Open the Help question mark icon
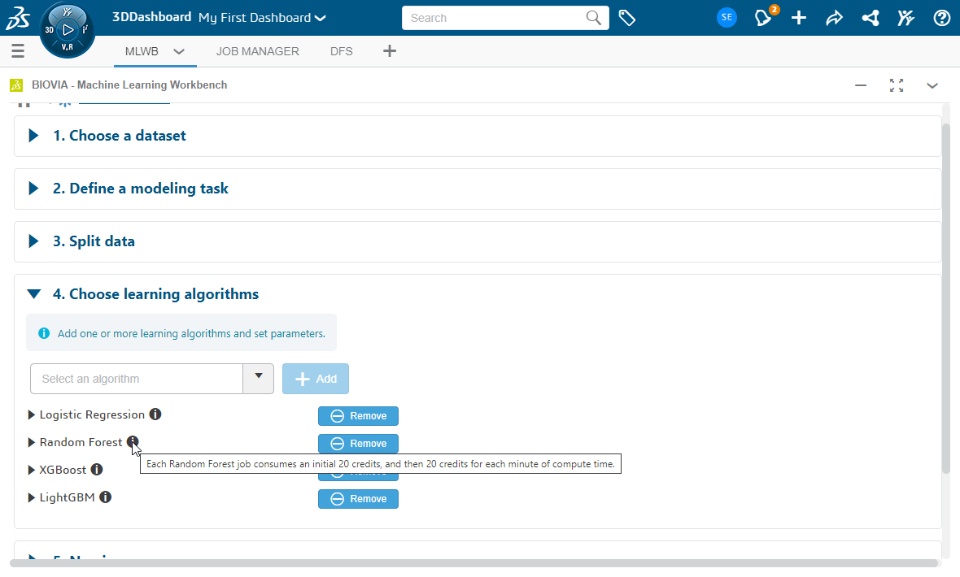The width and height of the screenshot is (960, 577). 942,18
